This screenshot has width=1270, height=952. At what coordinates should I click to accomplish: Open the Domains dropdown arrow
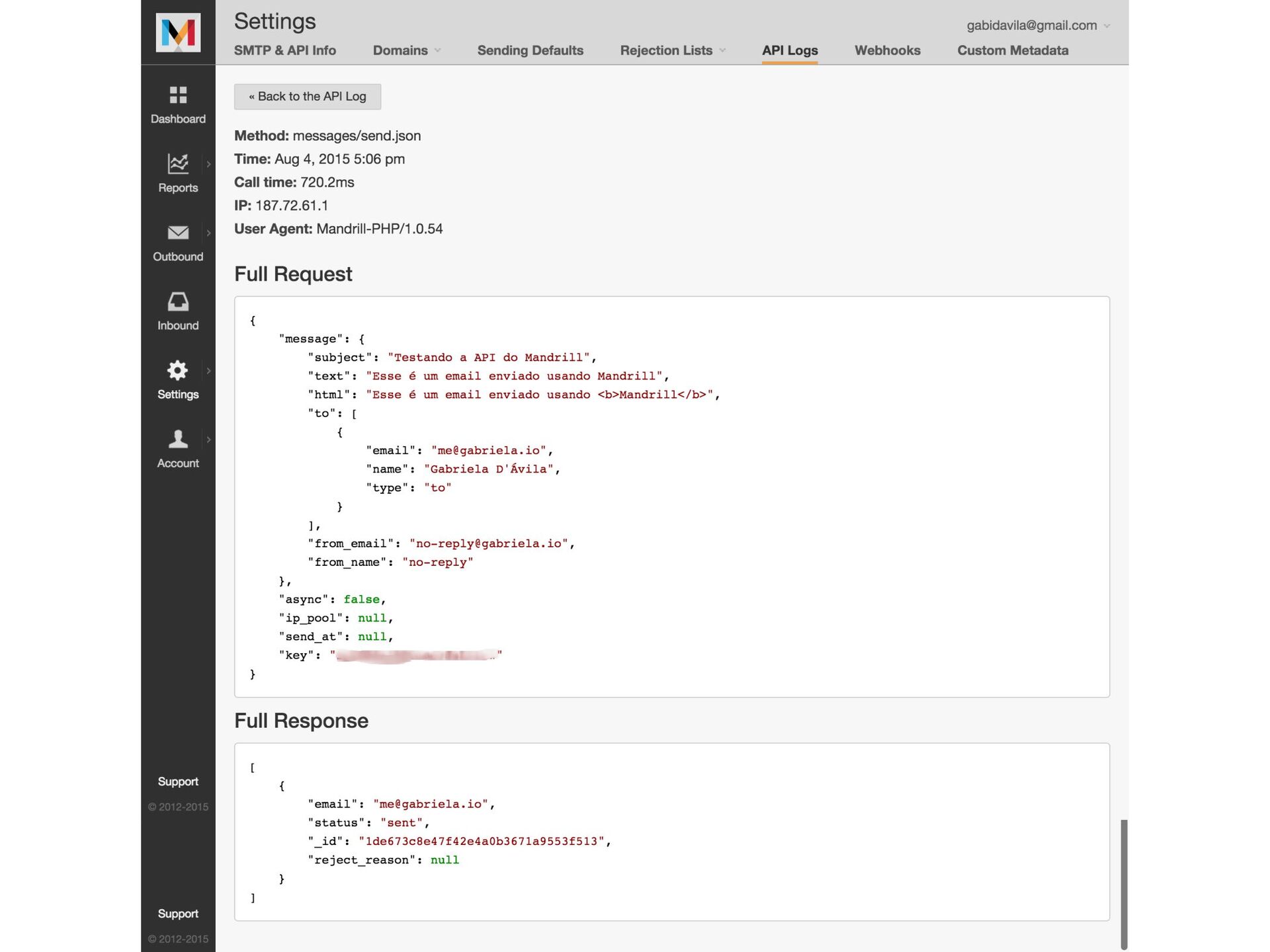(438, 51)
